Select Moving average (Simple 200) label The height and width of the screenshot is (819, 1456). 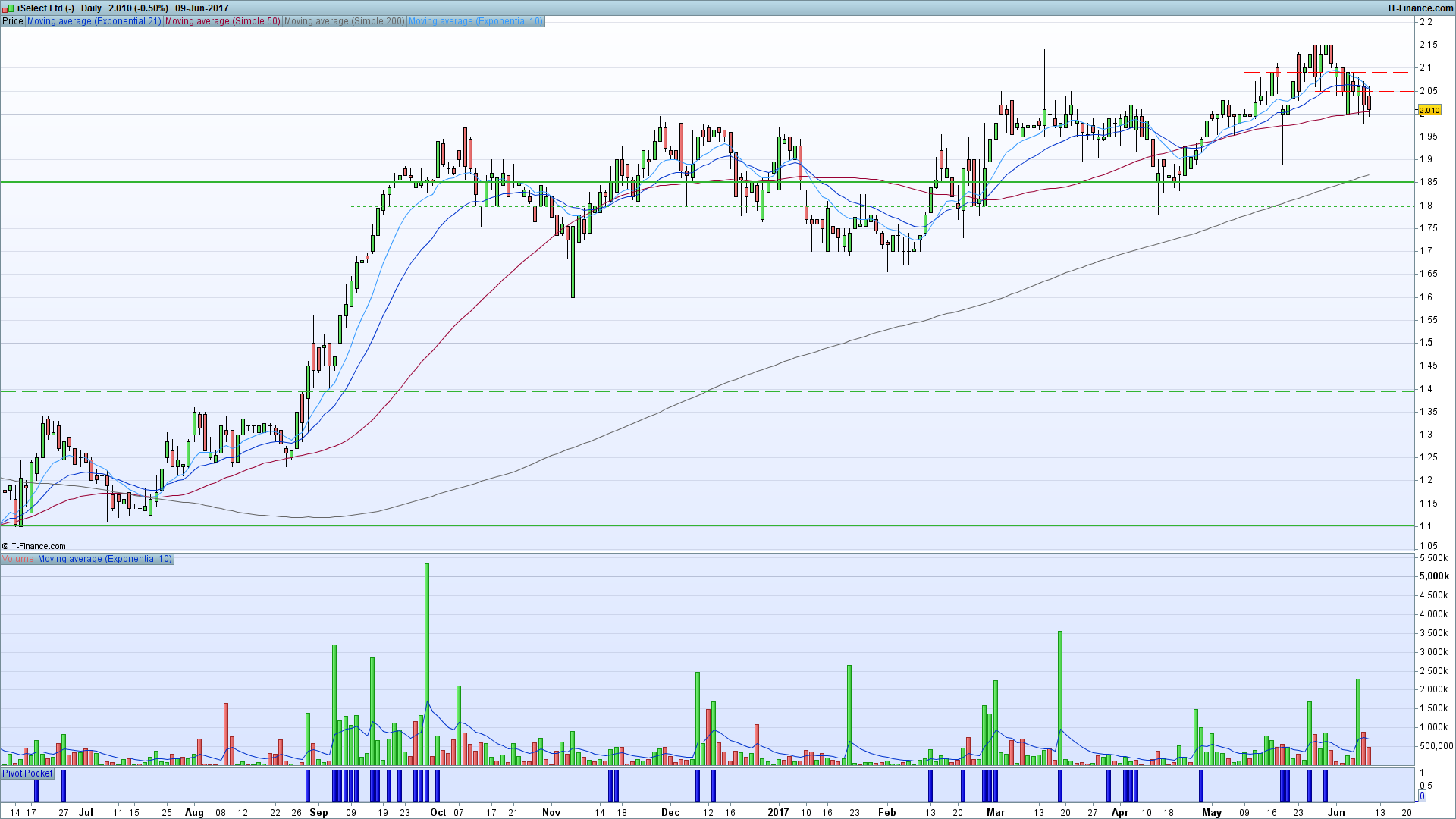click(344, 21)
